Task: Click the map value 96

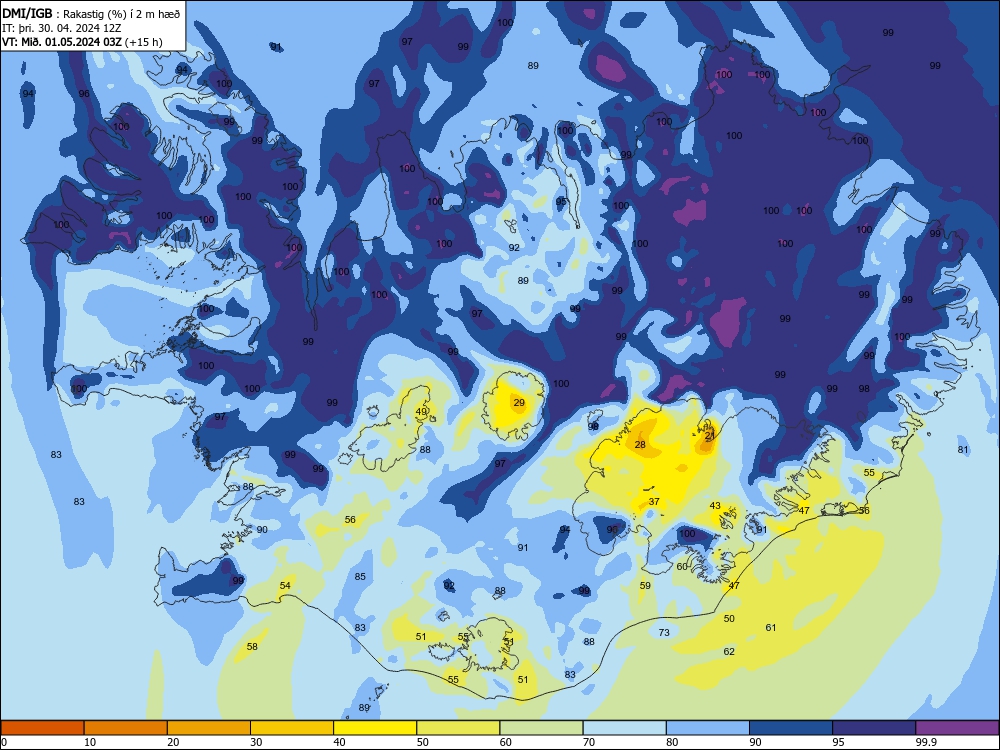Action: (x=84, y=94)
